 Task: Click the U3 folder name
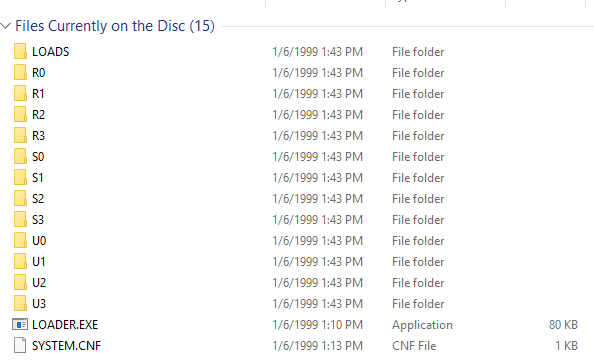tap(39, 304)
